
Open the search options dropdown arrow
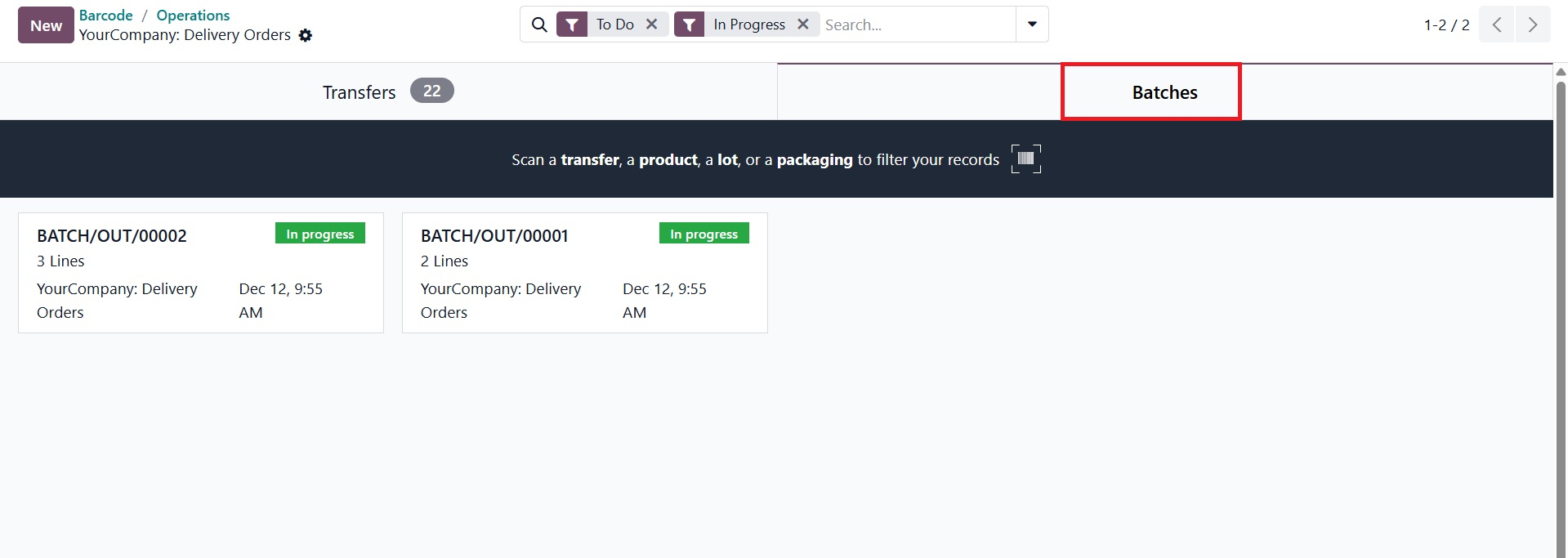pyautogui.click(x=1031, y=25)
